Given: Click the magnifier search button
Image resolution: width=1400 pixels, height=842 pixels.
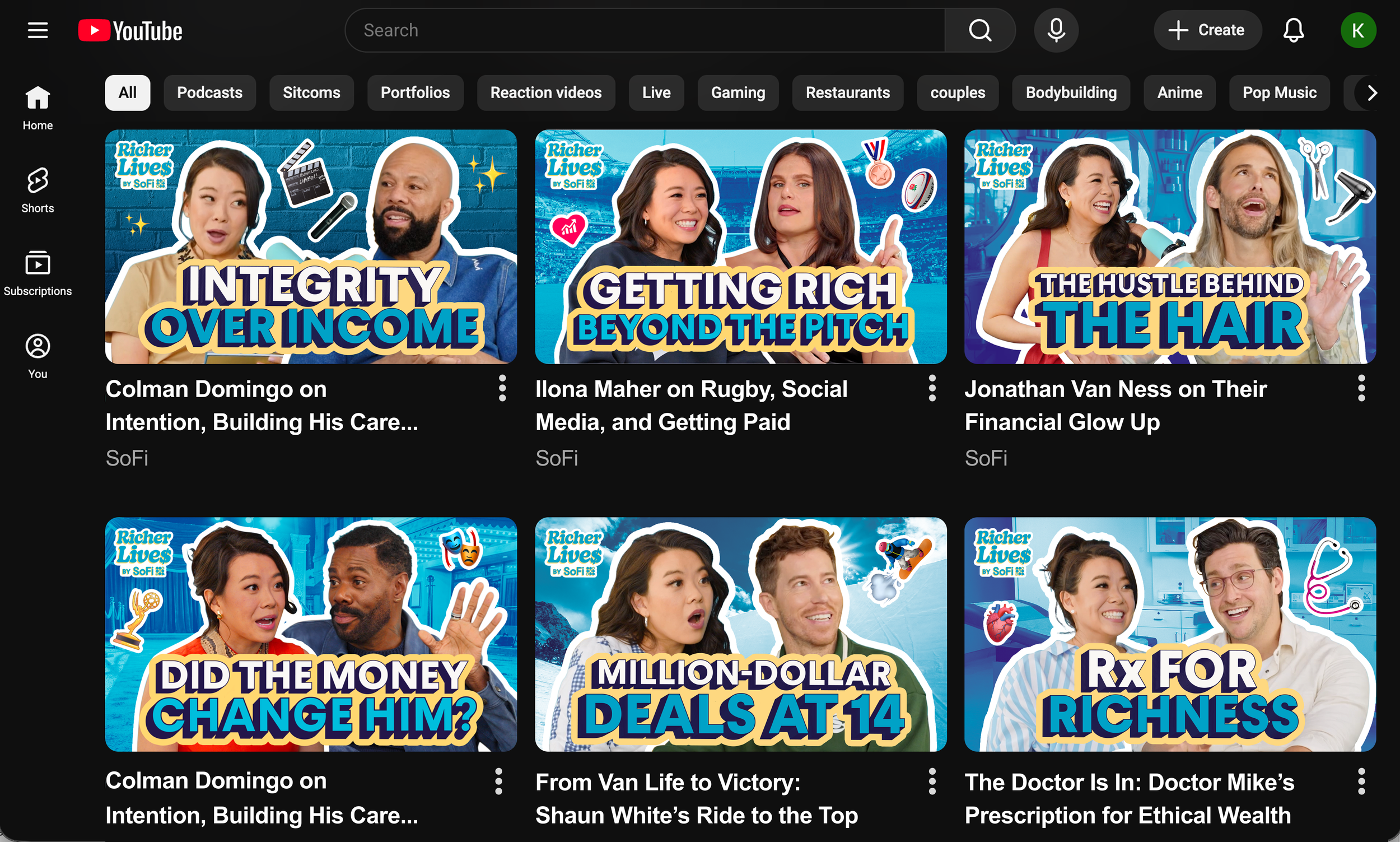Looking at the screenshot, I should 980,30.
